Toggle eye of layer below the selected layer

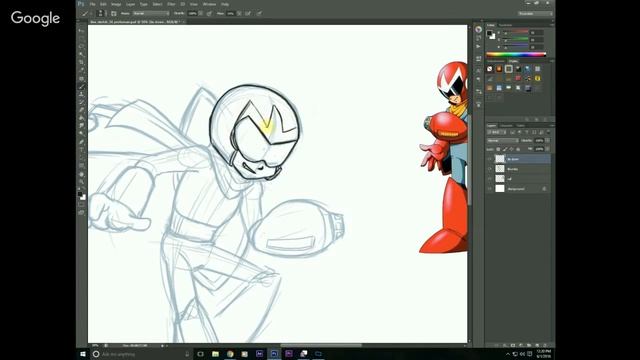pyautogui.click(x=490, y=169)
